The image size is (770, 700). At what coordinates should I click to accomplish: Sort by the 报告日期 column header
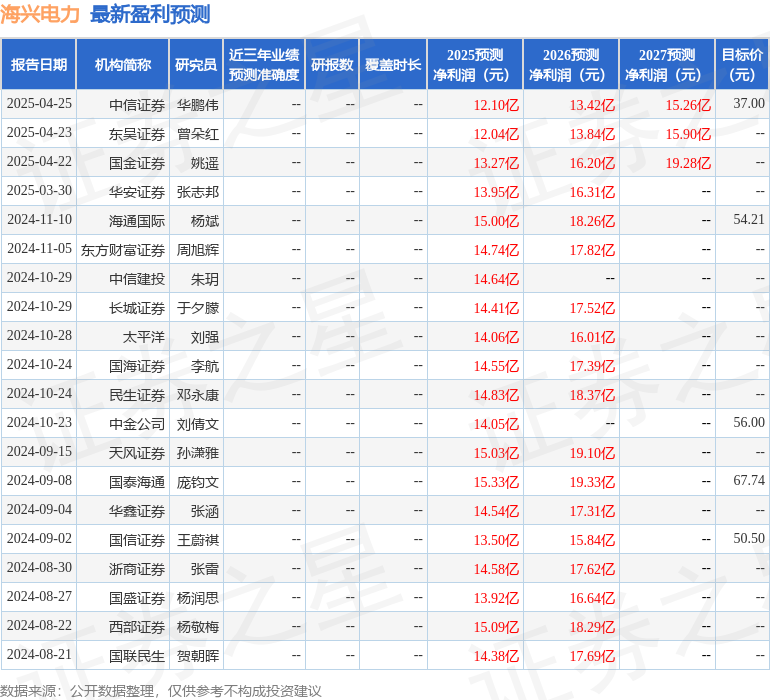pyautogui.click(x=39, y=65)
